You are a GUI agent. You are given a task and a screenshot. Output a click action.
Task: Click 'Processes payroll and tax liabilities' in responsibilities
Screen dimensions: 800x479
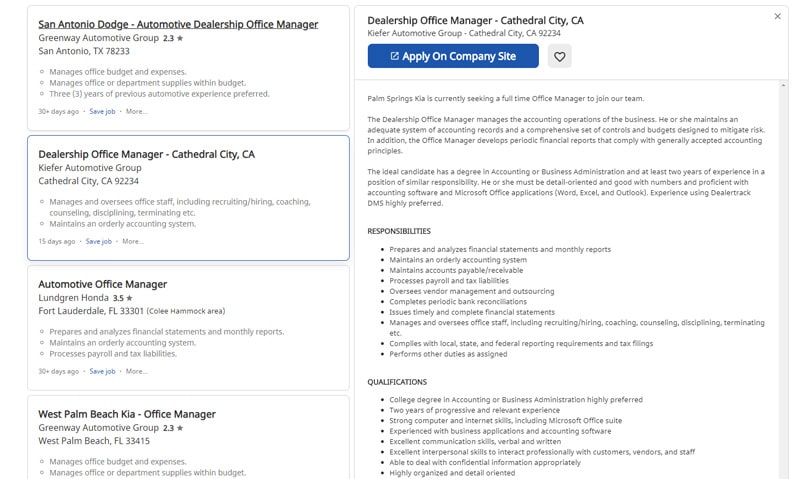pos(449,281)
